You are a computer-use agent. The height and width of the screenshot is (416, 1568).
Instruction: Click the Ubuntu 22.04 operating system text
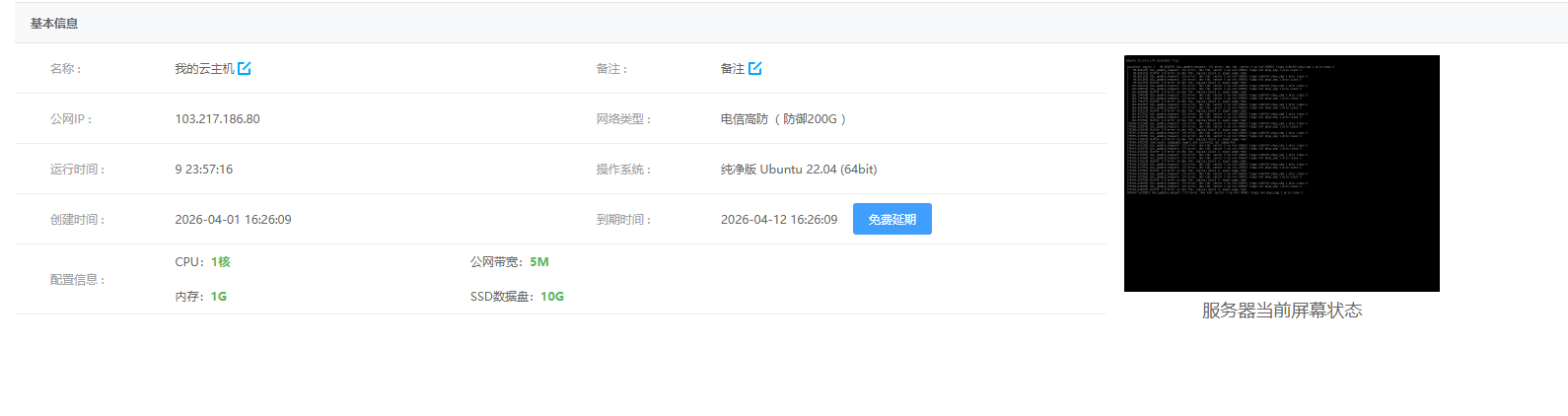[799, 169]
